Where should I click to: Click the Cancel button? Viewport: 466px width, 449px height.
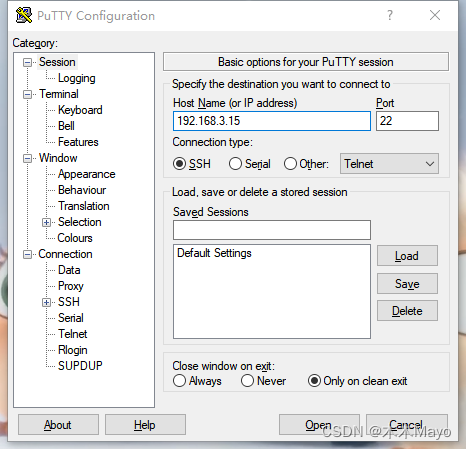407,425
